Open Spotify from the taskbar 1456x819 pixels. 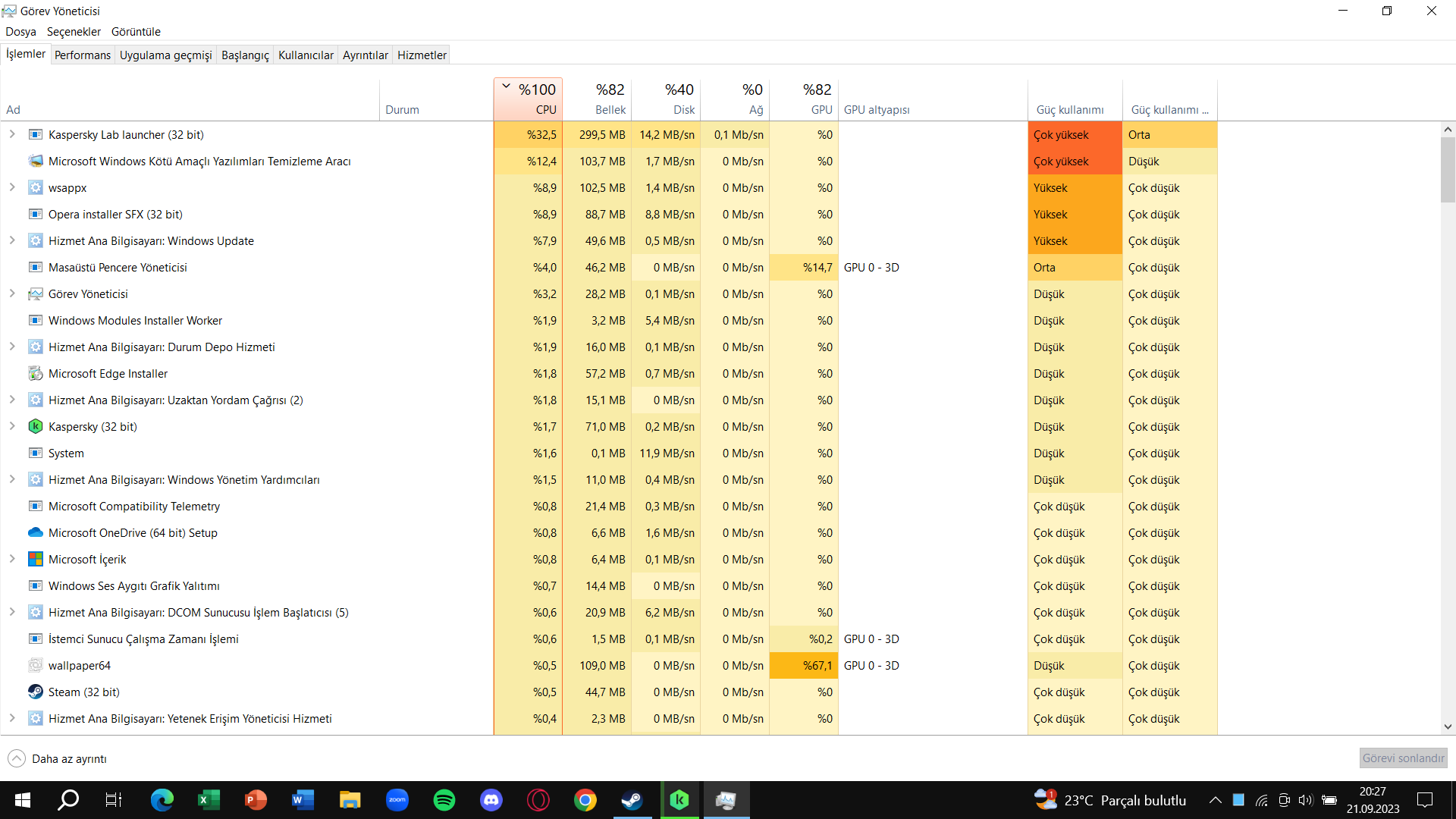pyautogui.click(x=444, y=800)
